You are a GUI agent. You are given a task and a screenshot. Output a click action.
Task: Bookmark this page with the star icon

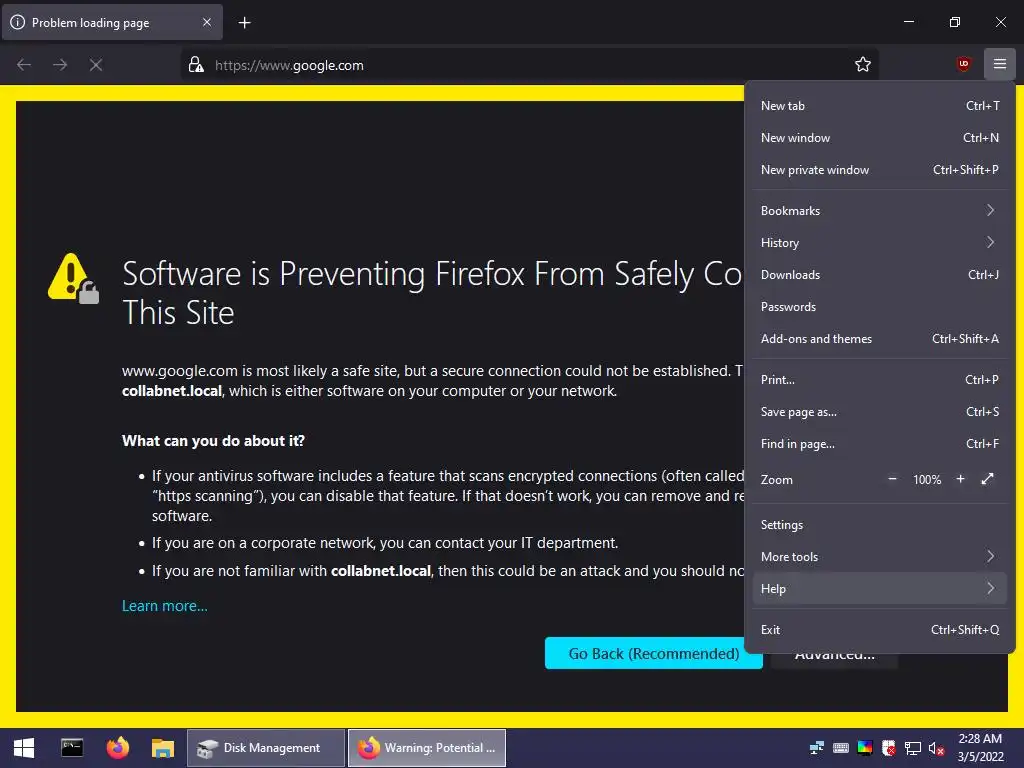point(863,64)
